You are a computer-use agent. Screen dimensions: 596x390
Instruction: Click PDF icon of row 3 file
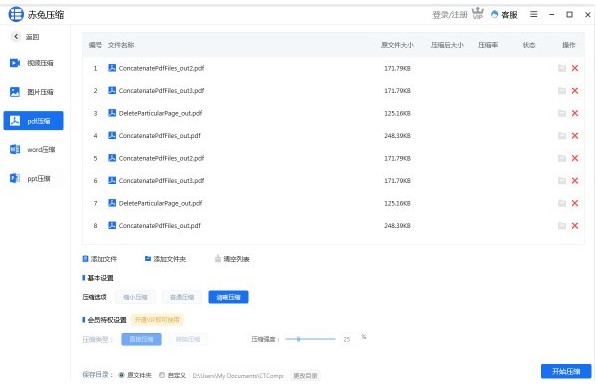pyautogui.click(x=112, y=113)
